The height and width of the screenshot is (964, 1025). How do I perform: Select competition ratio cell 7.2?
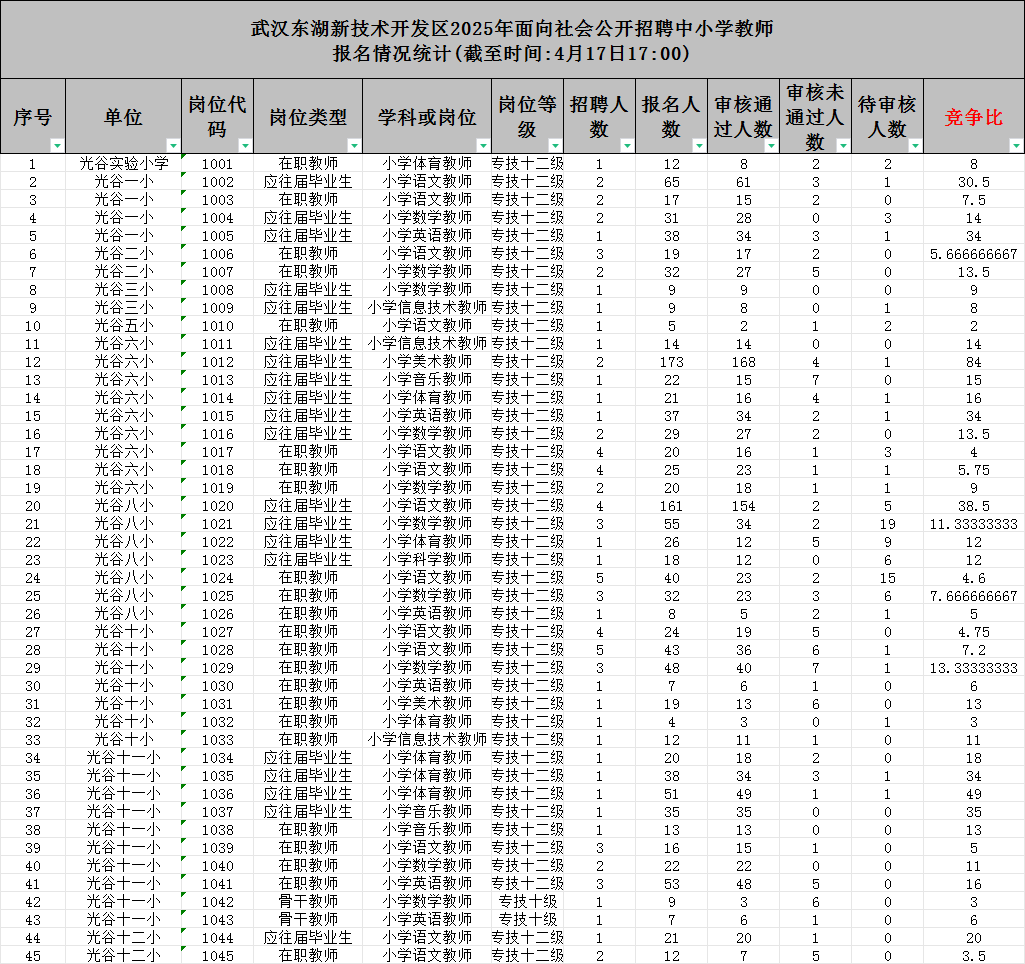pyautogui.click(x=974, y=650)
